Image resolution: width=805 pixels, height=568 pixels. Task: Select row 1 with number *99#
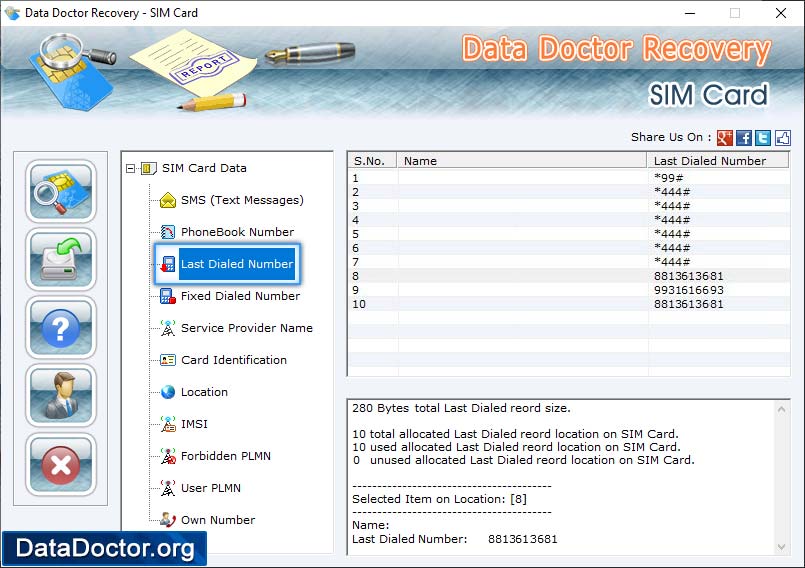point(569,178)
